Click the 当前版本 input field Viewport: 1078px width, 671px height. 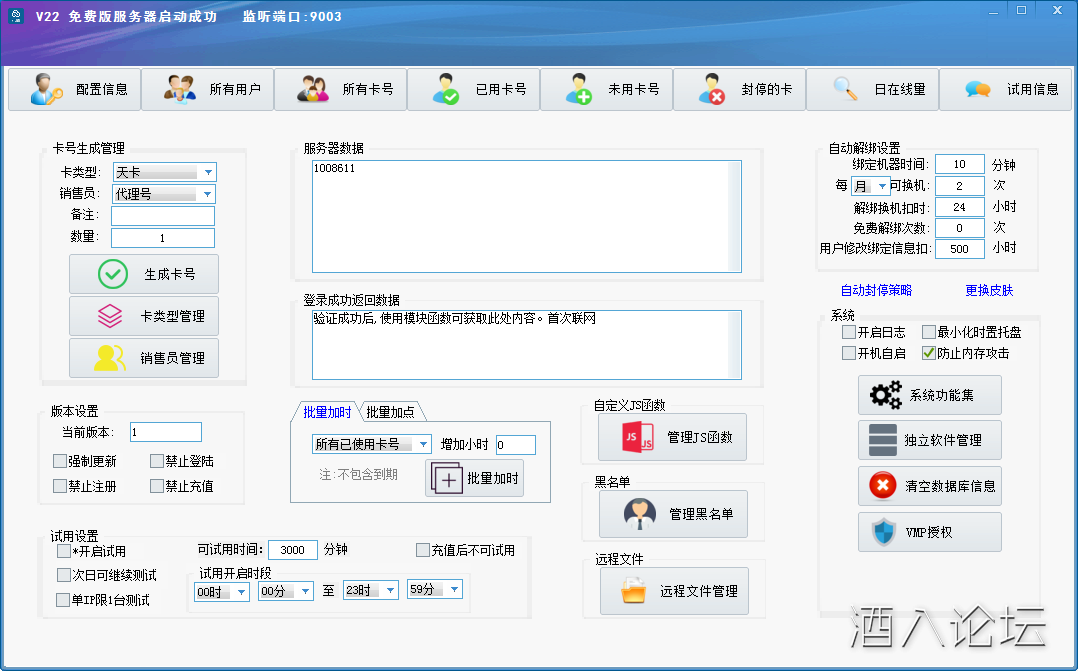pos(165,432)
